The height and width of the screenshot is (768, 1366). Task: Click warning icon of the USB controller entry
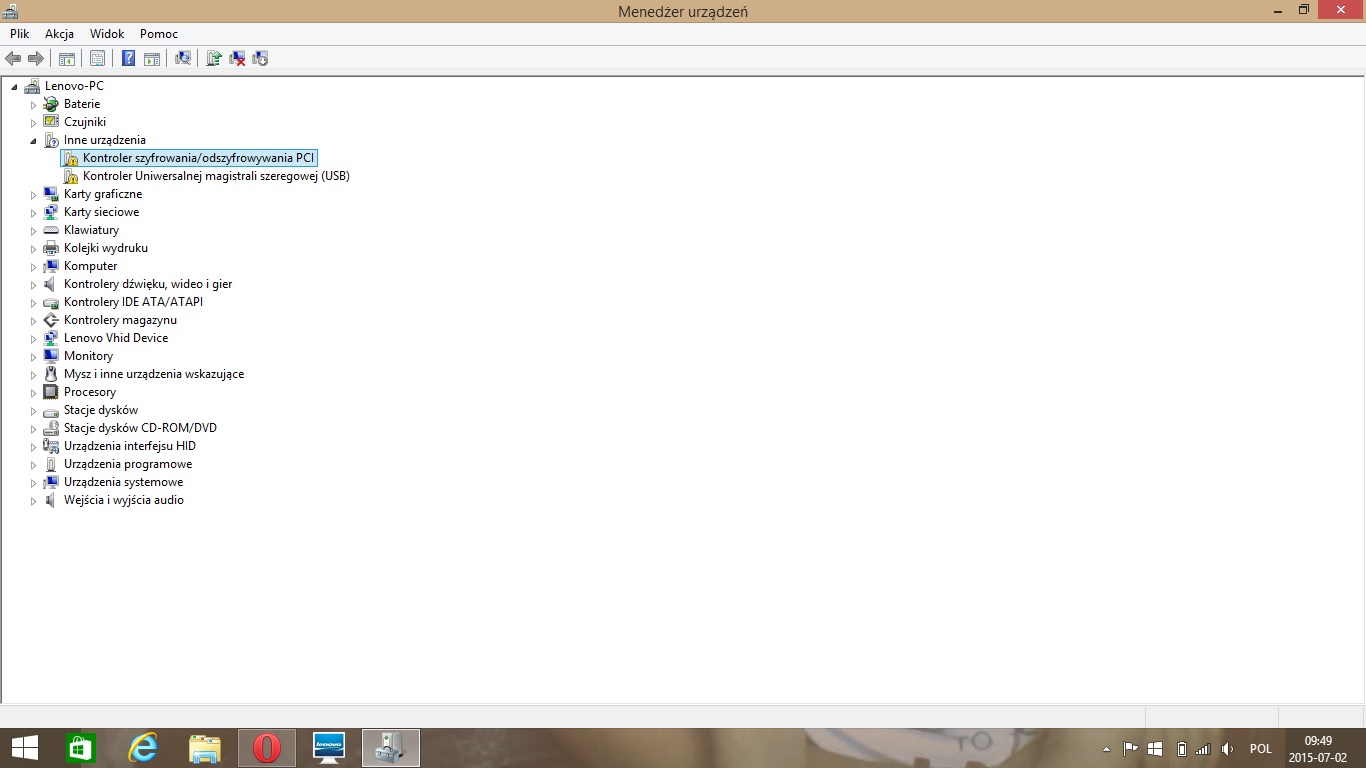pos(70,176)
